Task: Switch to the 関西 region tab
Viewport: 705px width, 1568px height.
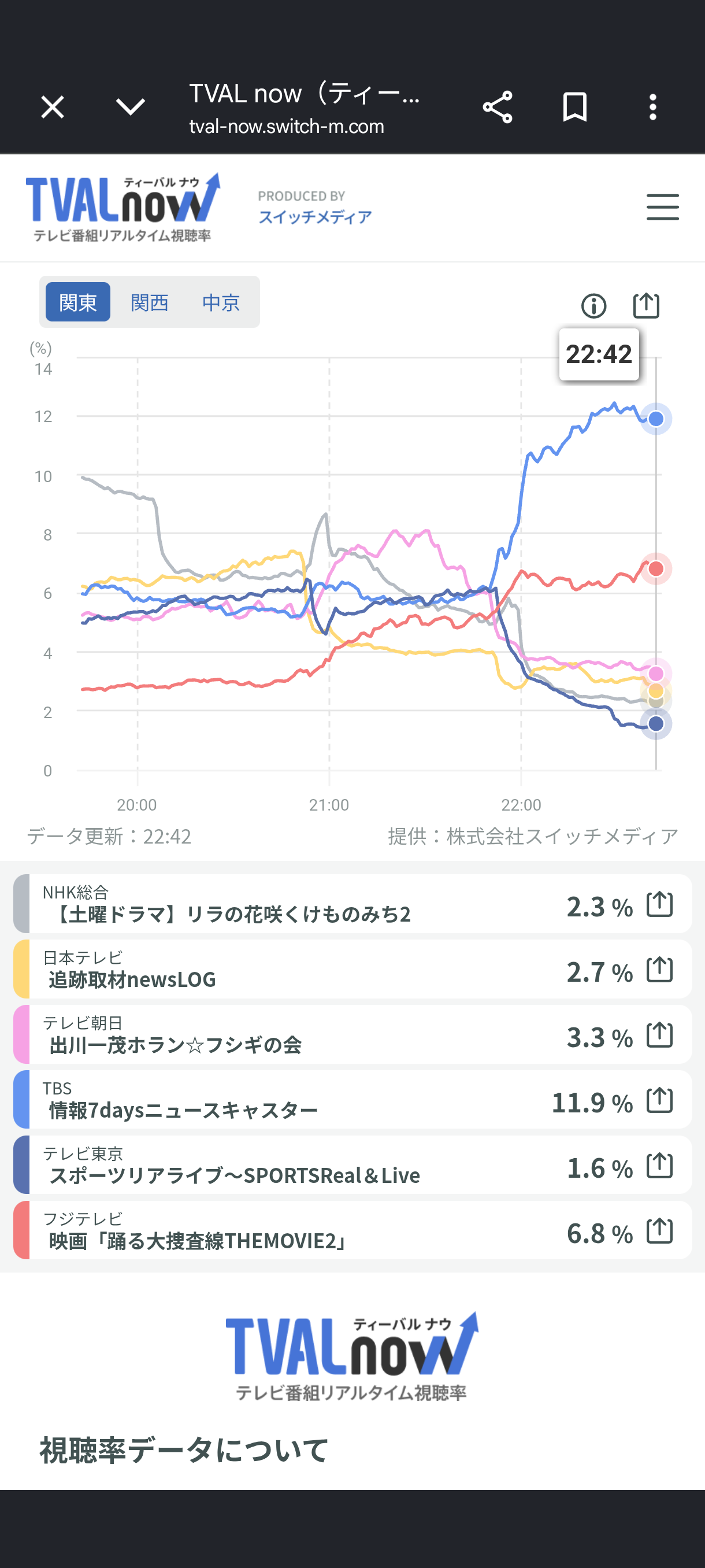Action: pos(149,302)
